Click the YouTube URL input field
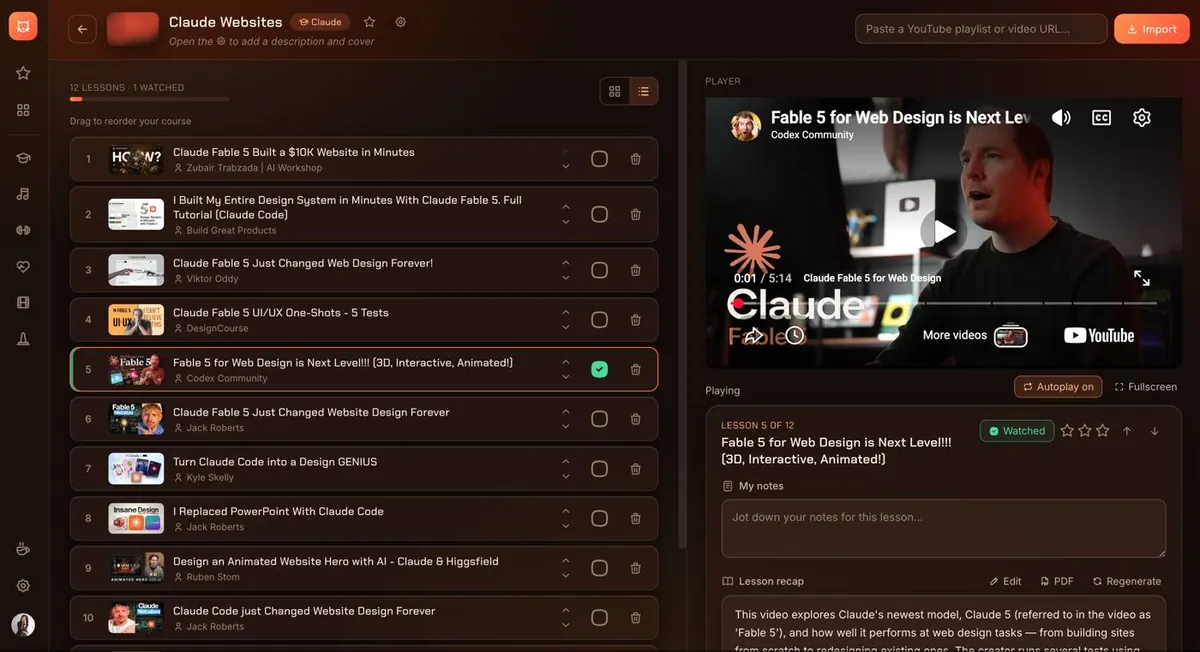 click(981, 29)
